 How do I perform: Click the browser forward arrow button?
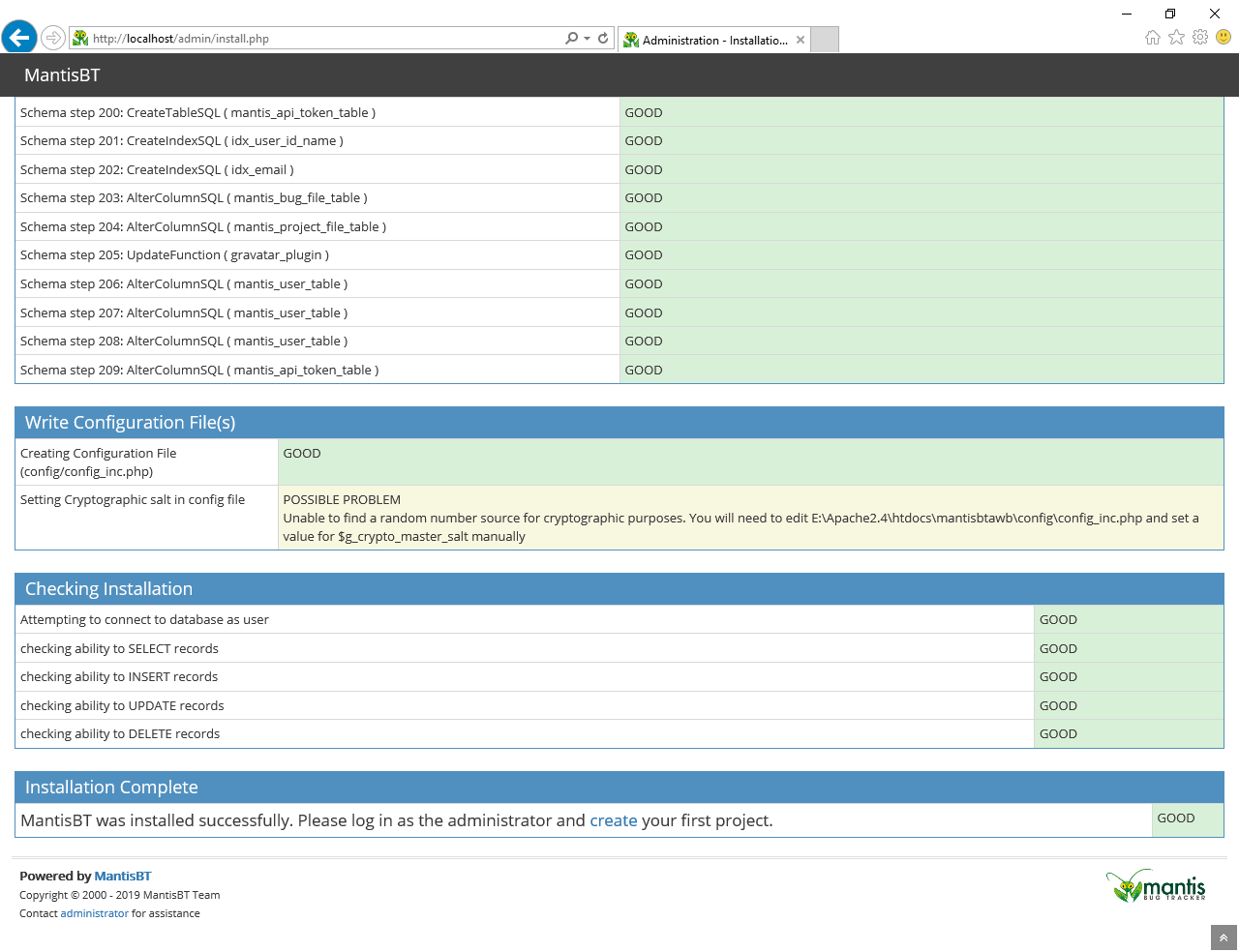[x=53, y=38]
